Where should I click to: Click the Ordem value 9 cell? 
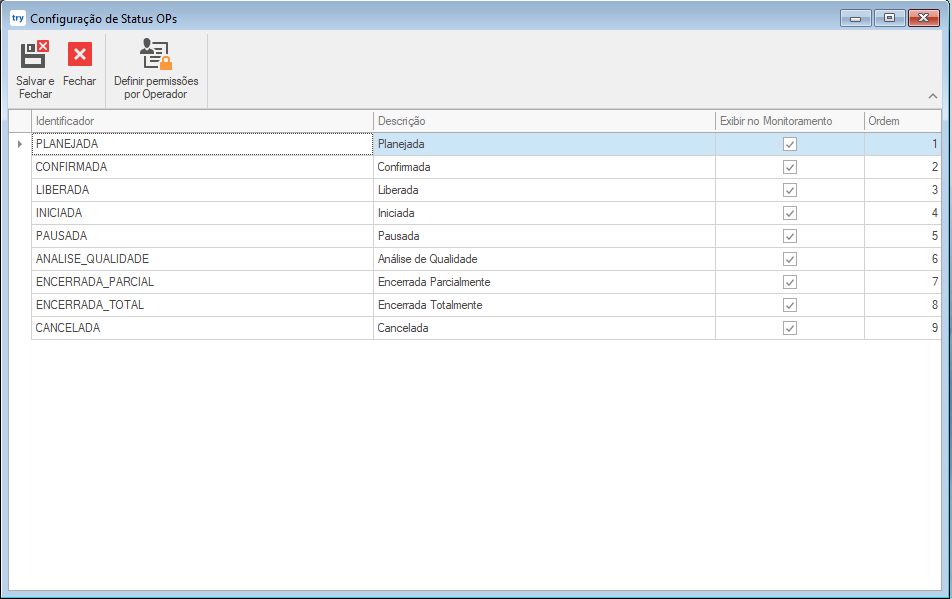click(902, 328)
